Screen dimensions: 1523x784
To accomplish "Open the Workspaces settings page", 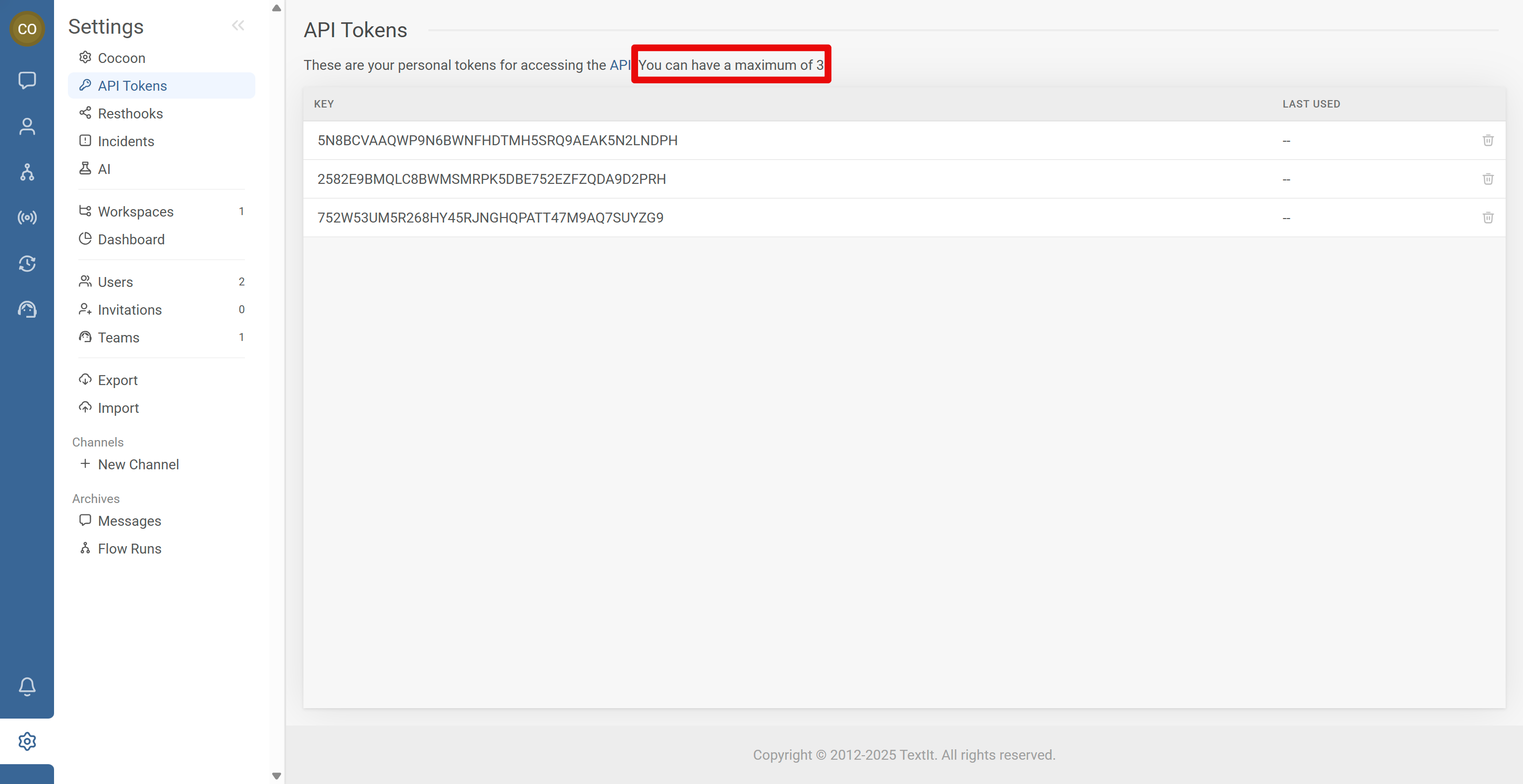I will 135,212.
